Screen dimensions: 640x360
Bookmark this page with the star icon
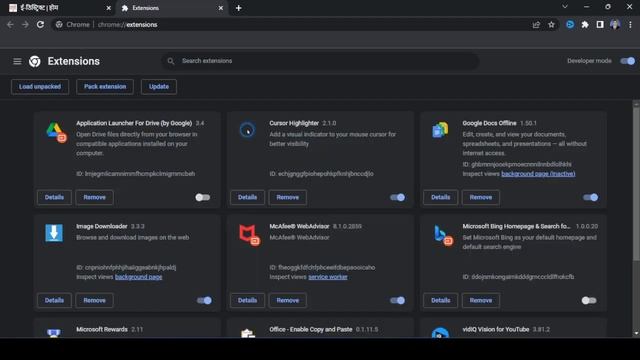tap(551, 25)
